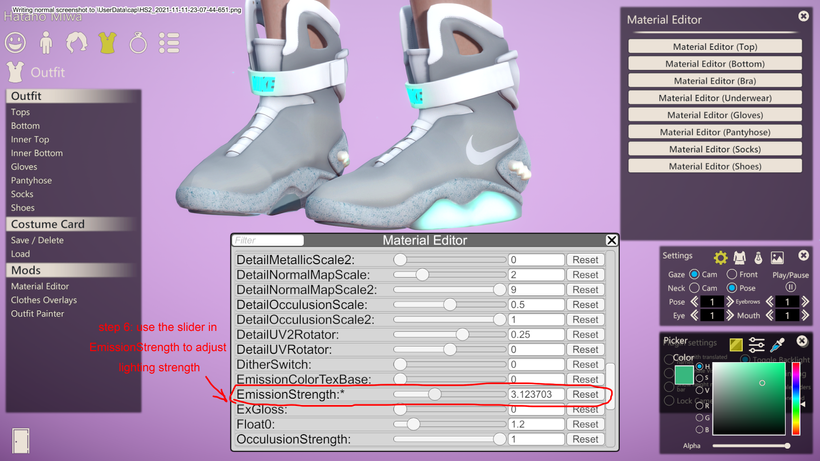Select the eyedropper tool in Picker
Viewport: 820px width, 461px height.
click(x=778, y=344)
